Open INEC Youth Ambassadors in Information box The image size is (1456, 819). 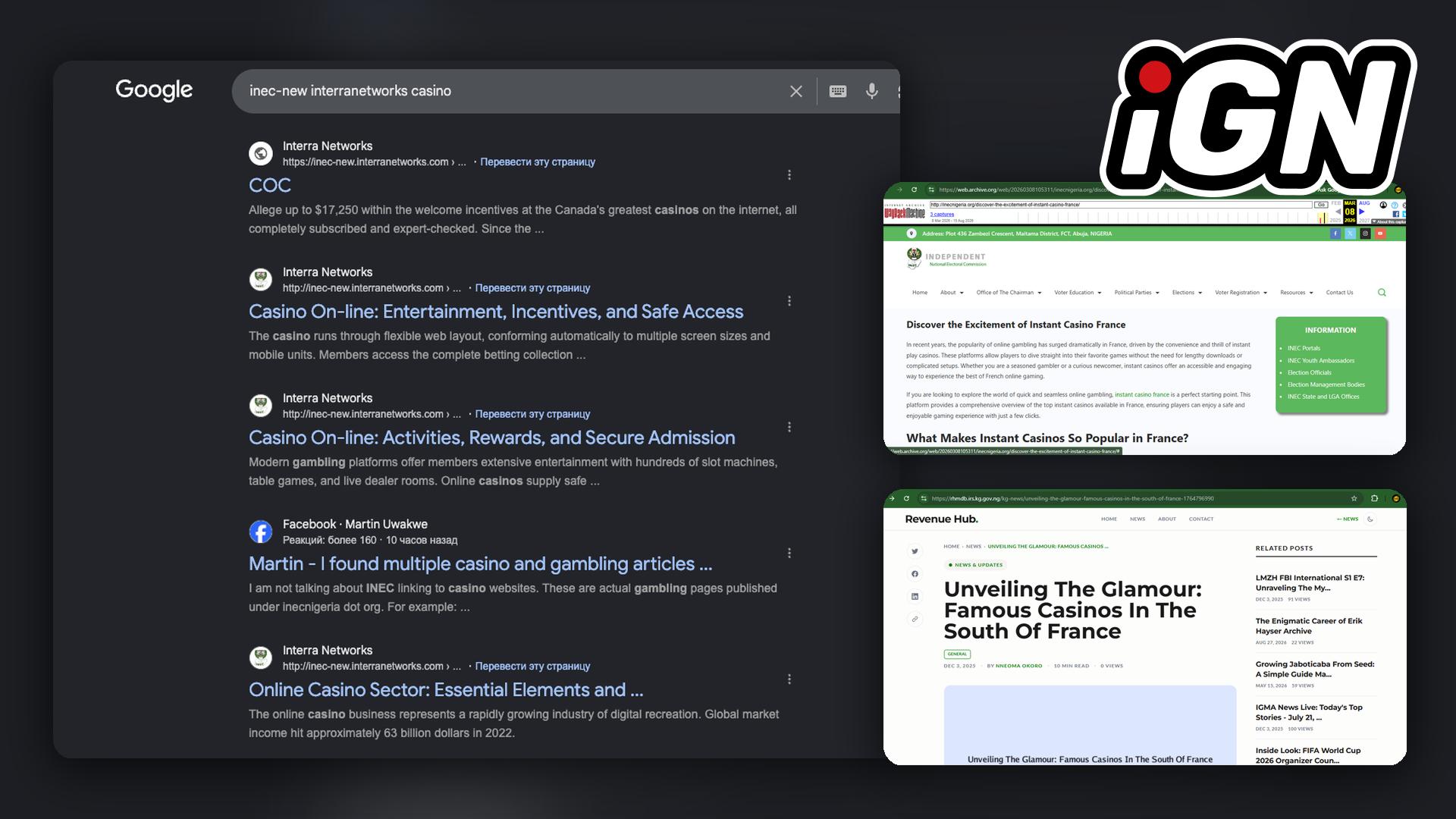pos(1320,361)
